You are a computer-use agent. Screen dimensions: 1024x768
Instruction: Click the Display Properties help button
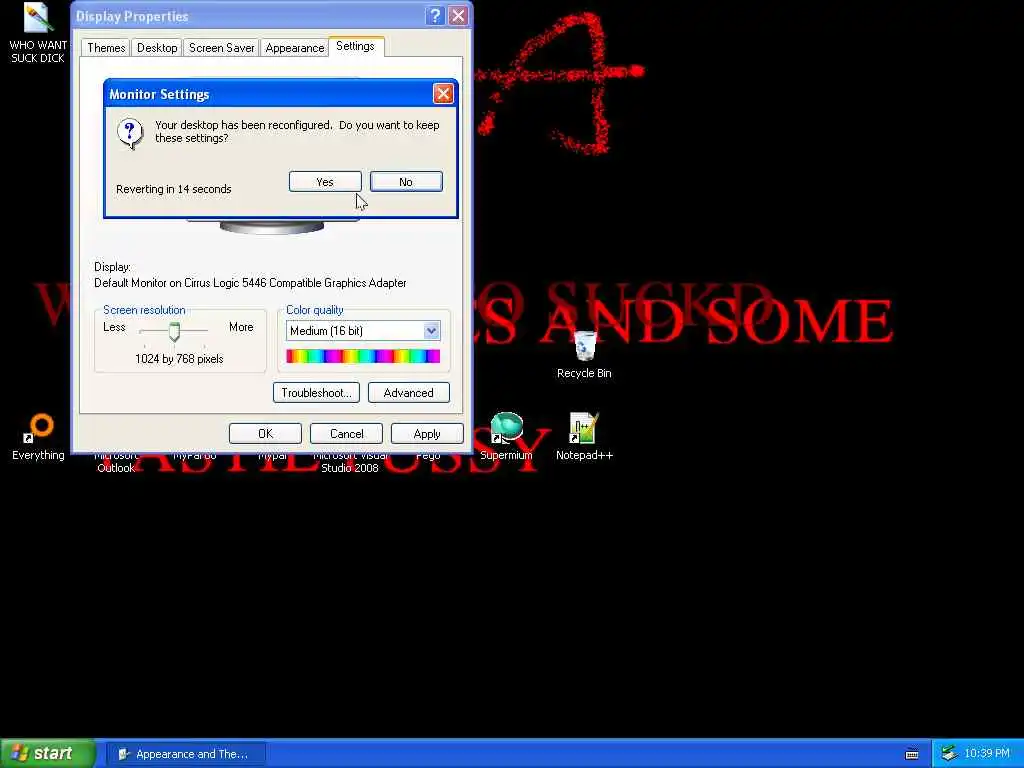pos(434,16)
